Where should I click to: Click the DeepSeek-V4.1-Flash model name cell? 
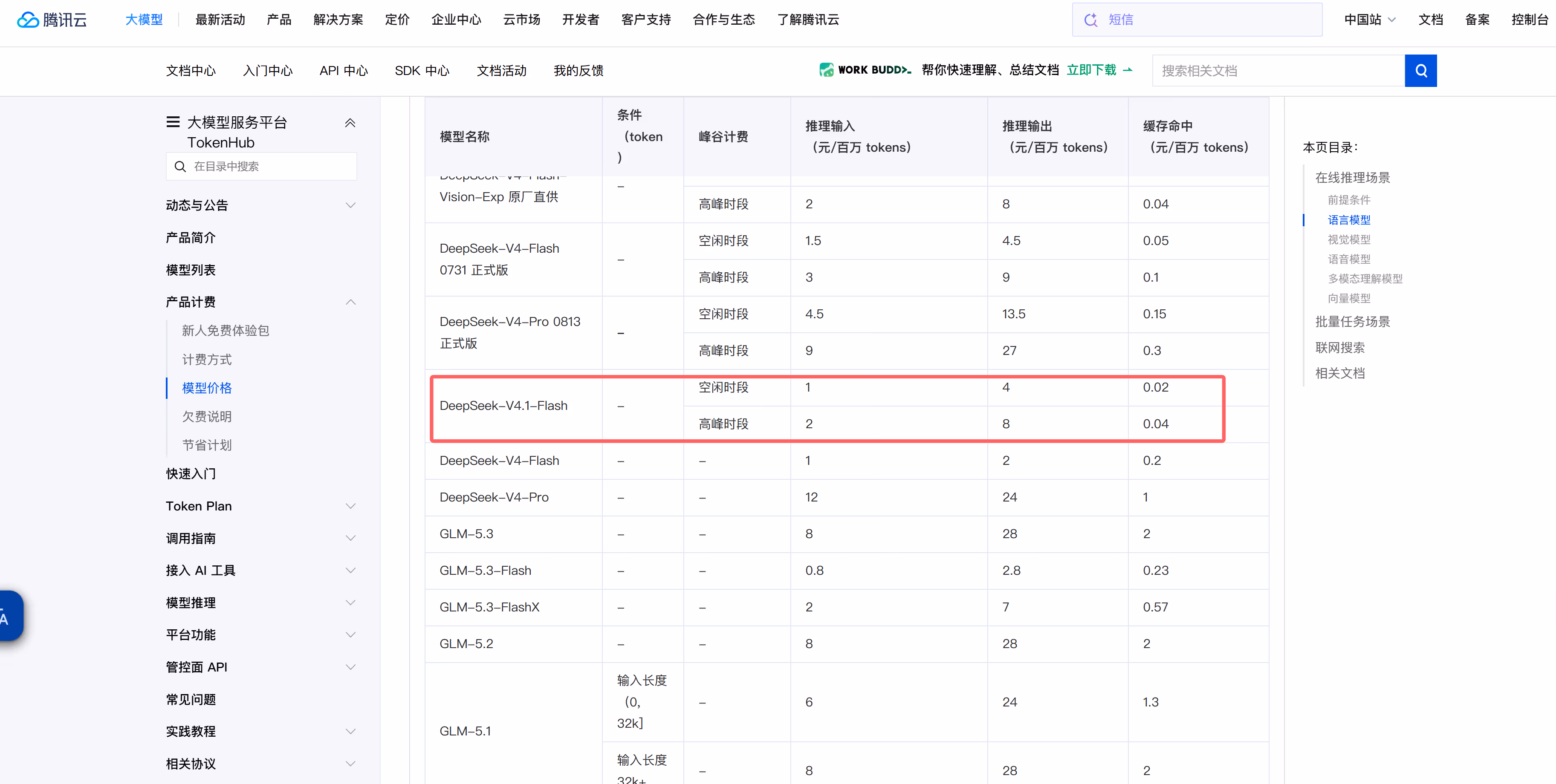pos(513,406)
